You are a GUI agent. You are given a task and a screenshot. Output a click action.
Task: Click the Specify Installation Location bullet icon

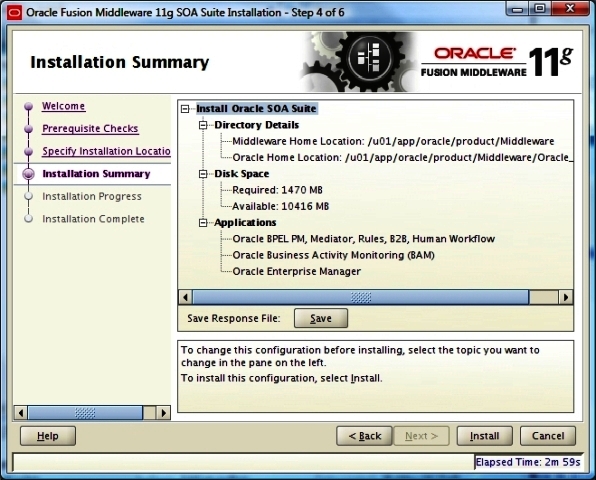[x=29, y=151]
